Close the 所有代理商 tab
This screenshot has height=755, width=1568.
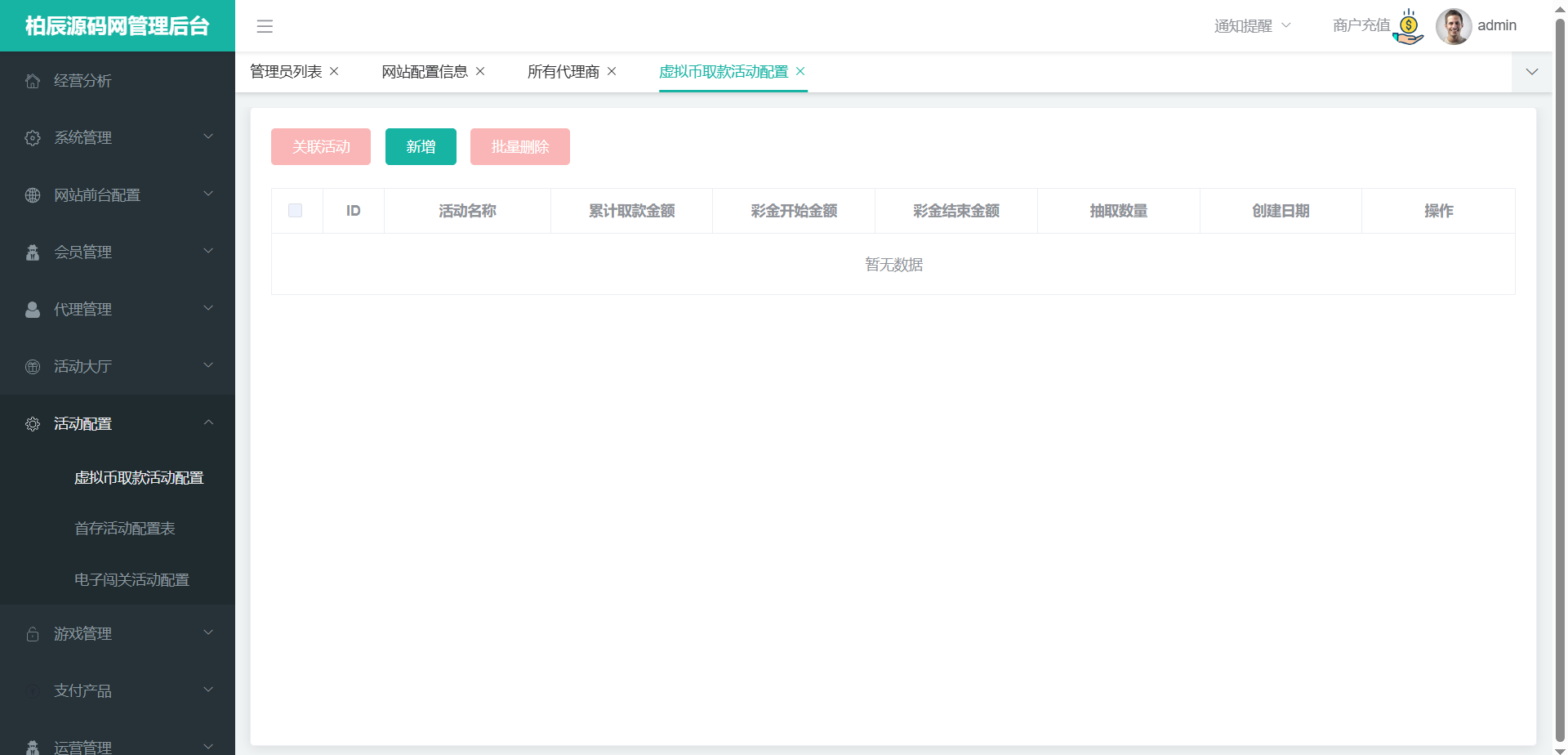click(612, 71)
